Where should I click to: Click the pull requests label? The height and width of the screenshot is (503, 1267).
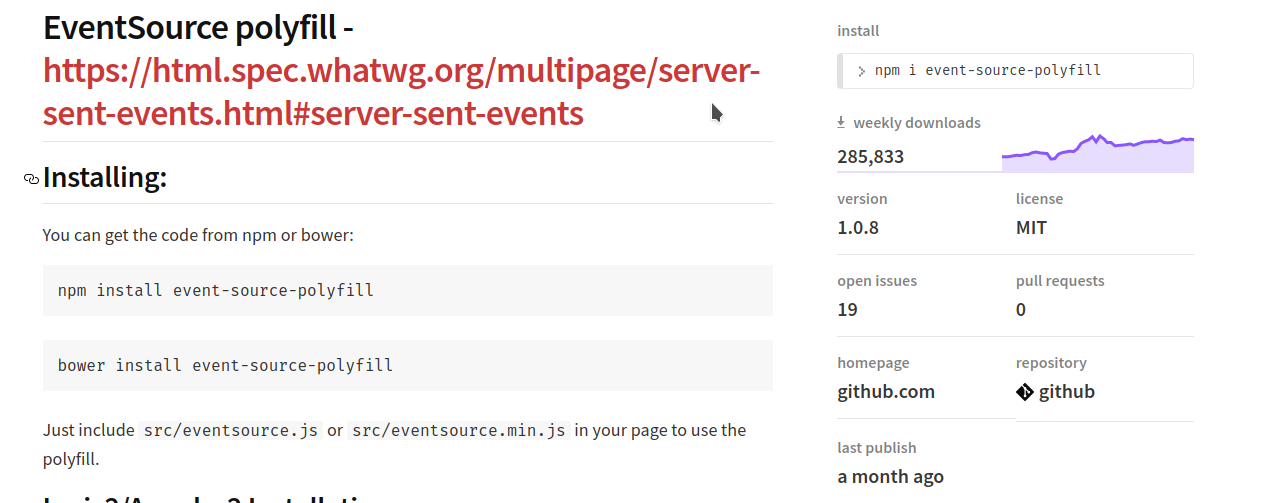[x=1060, y=281]
